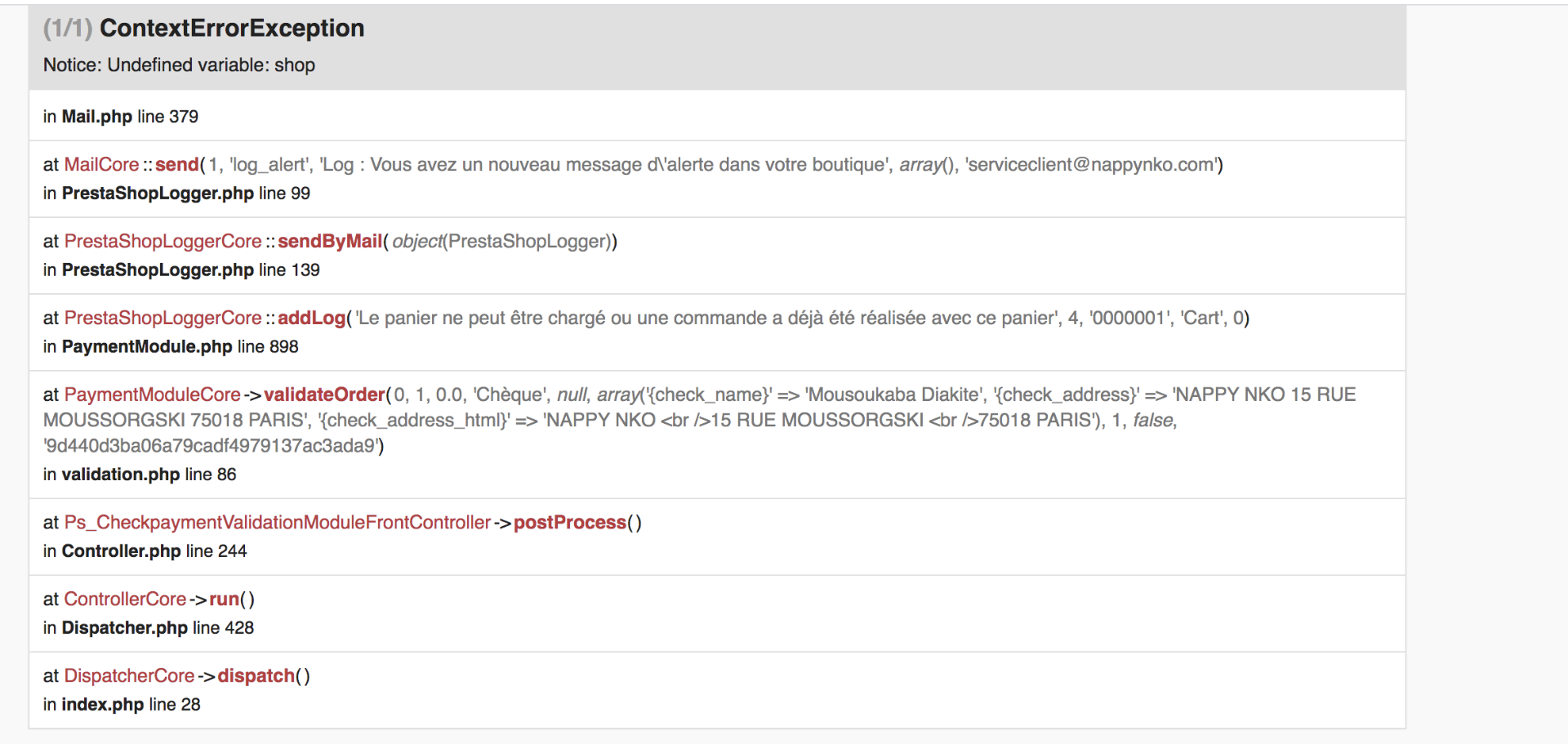1568x744 pixels.
Task: Open the DispatcherCore class link
Action: pos(129,676)
